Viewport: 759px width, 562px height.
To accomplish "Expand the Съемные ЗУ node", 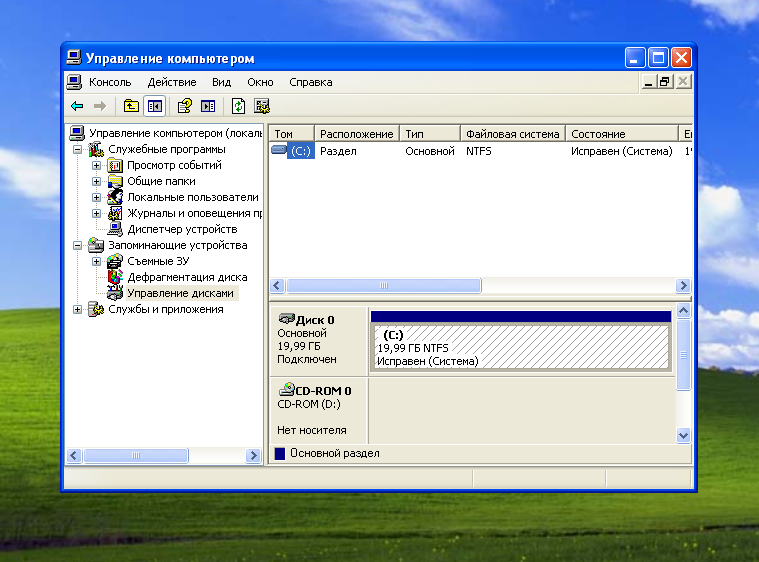I will pos(96,261).
